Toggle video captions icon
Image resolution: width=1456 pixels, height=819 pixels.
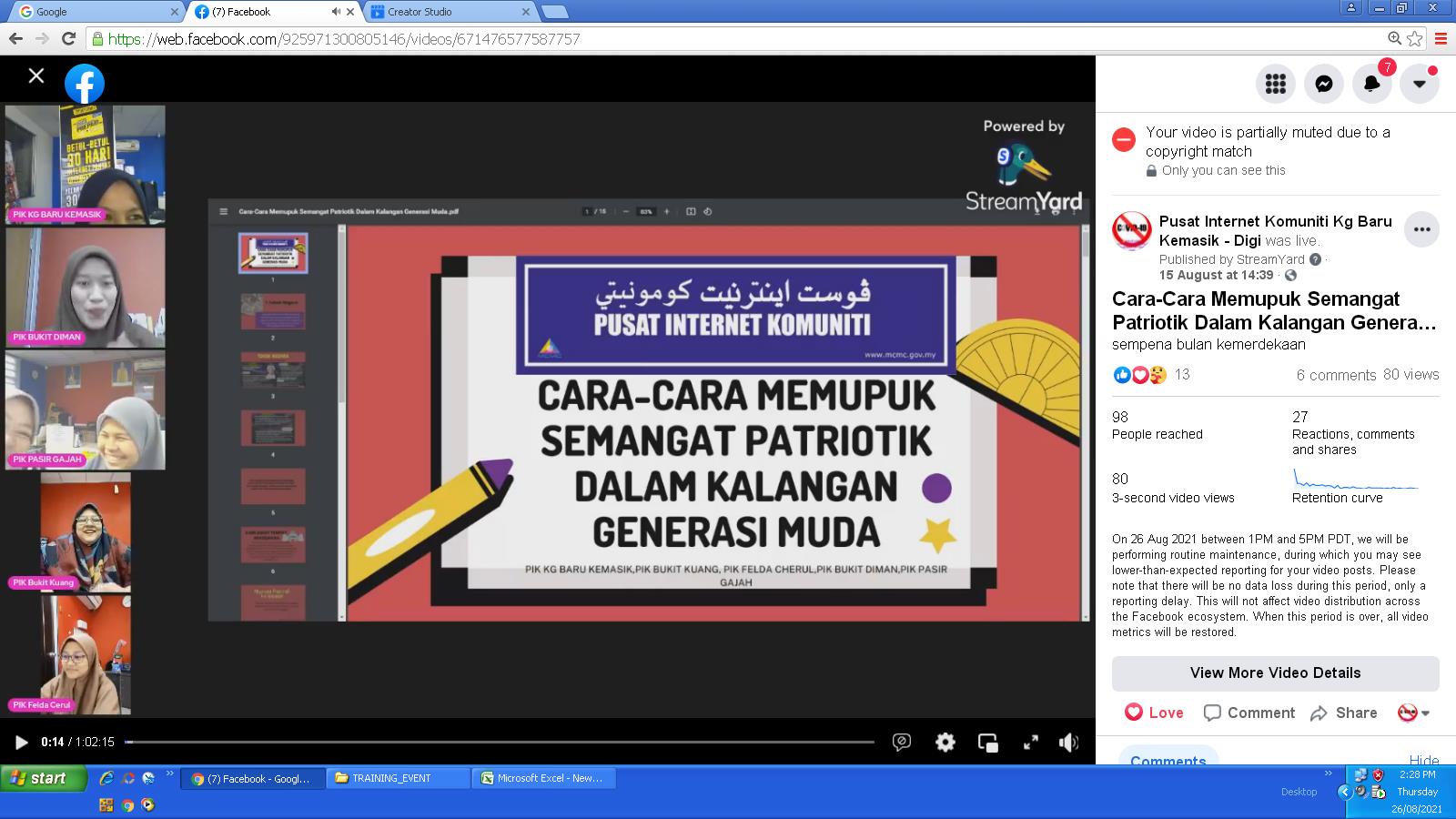pos(902,743)
